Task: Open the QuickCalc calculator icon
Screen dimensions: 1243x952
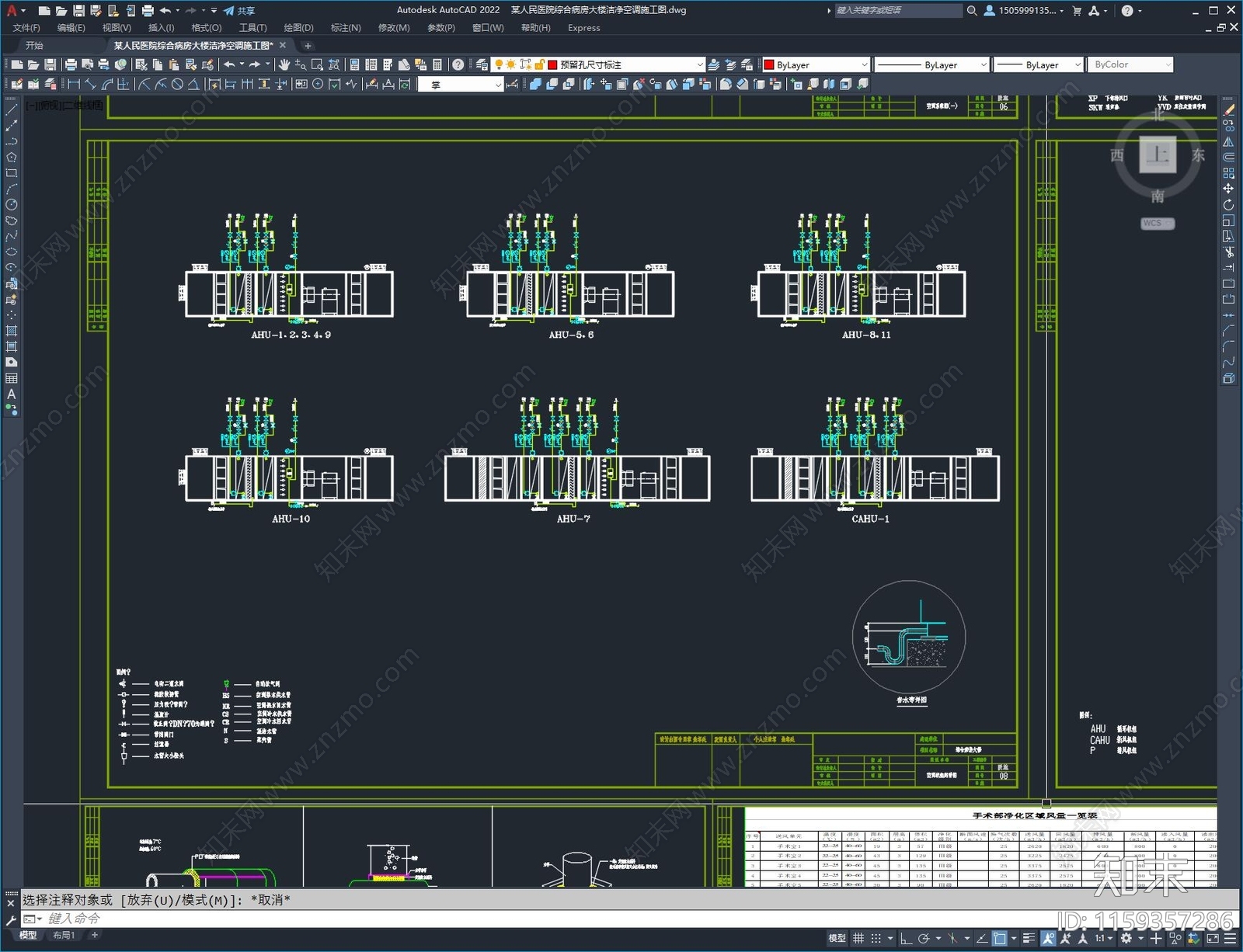Action: tap(437, 64)
